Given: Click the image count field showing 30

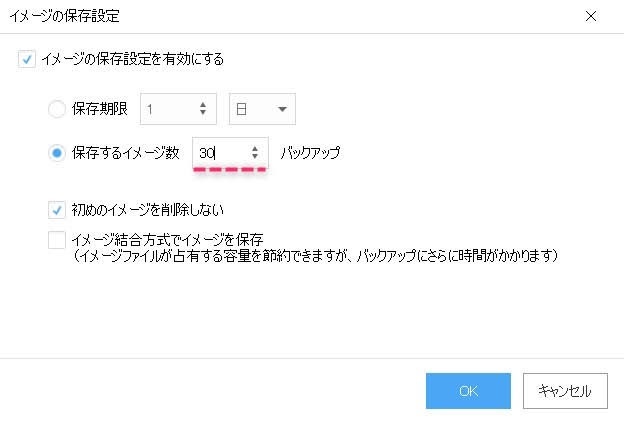Looking at the screenshot, I should 220,153.
